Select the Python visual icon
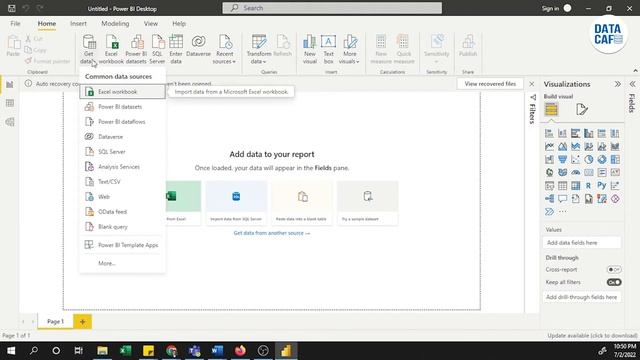The width and height of the screenshot is (640, 360). (x=602, y=186)
